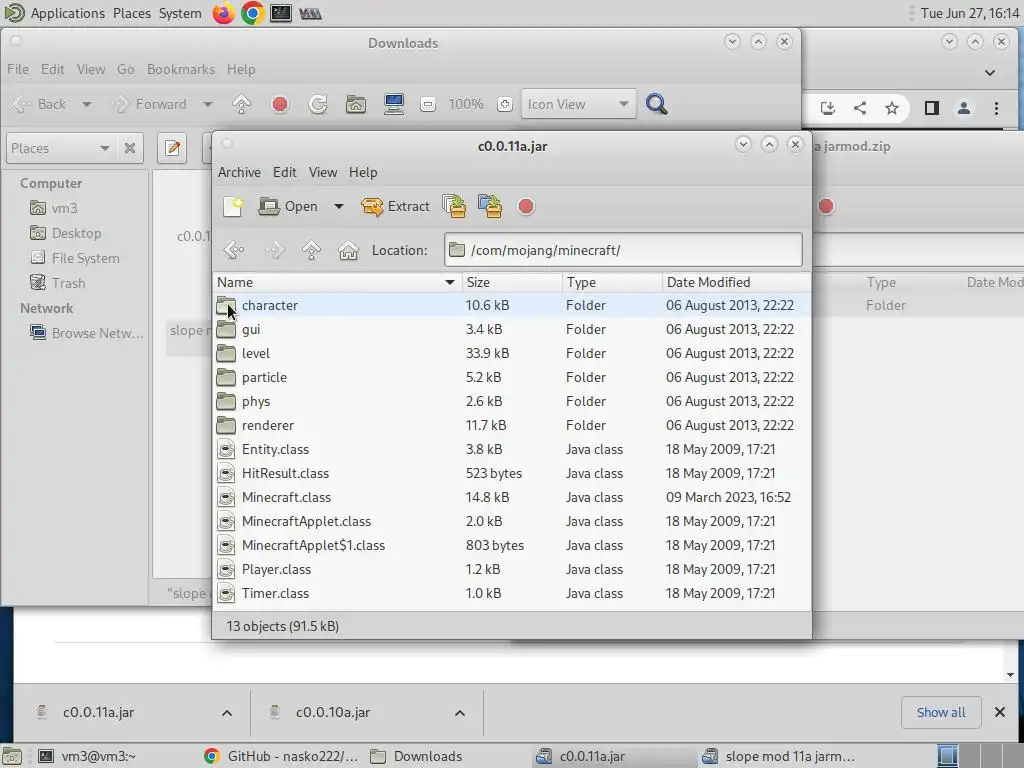The image size is (1024, 768).
Task: Click the zoom out icon beside 100%
Action: coord(428,104)
